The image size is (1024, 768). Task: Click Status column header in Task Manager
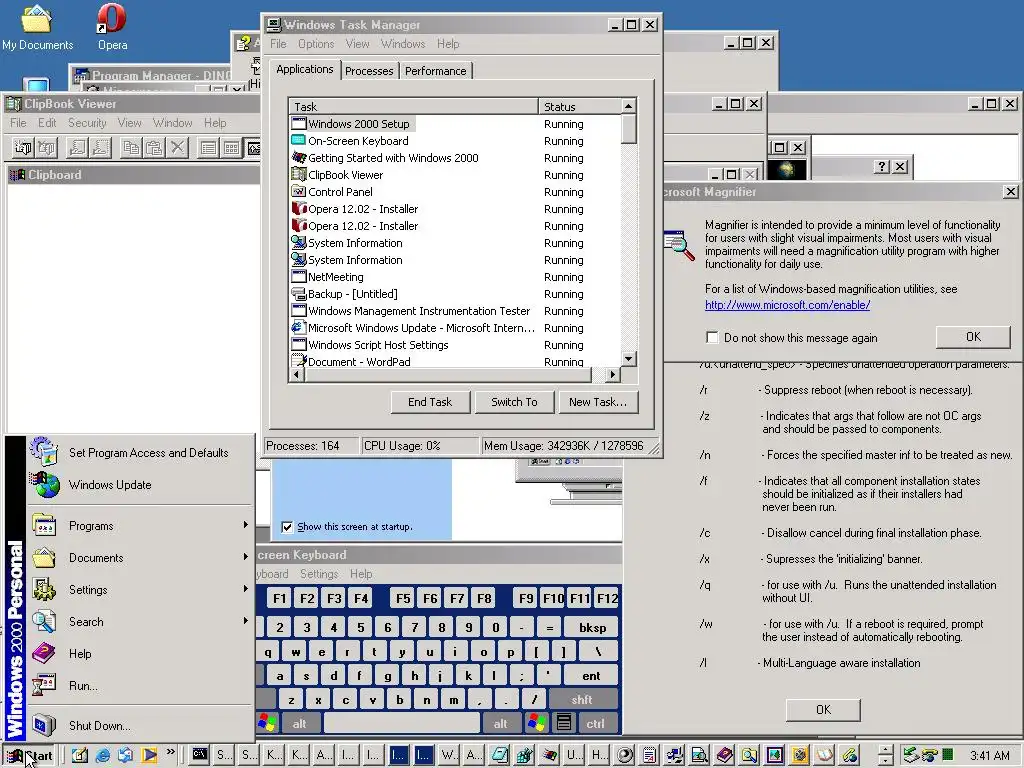click(x=579, y=106)
